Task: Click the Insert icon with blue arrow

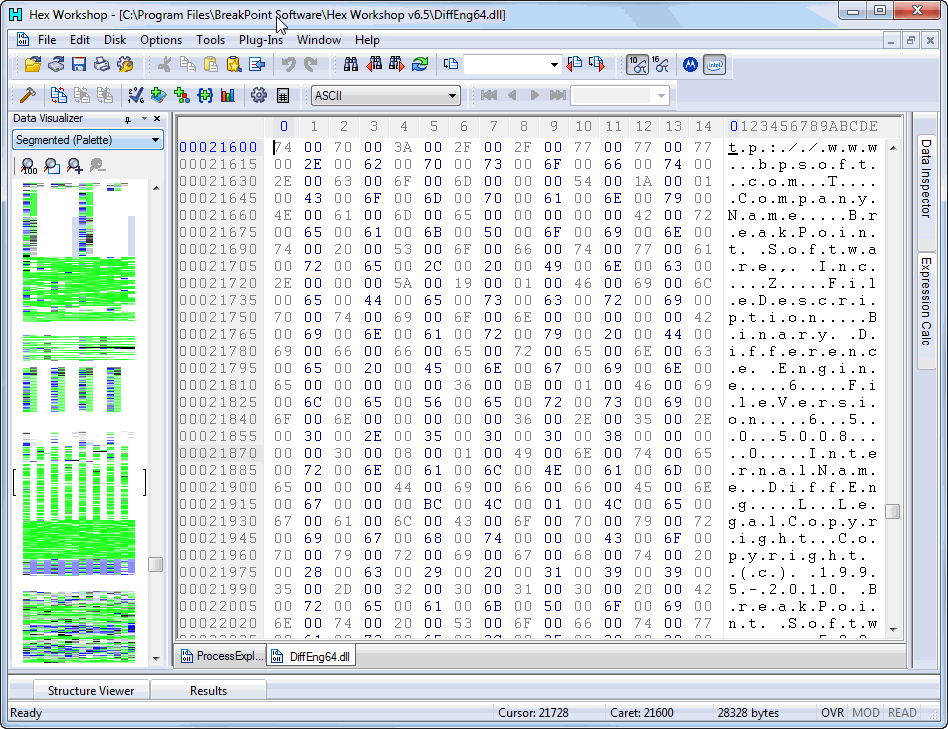Action: [257, 64]
